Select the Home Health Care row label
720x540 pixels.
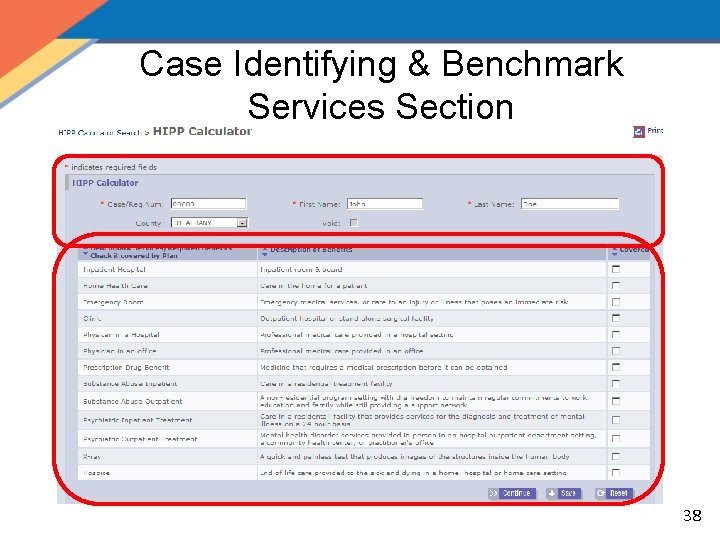(115, 286)
